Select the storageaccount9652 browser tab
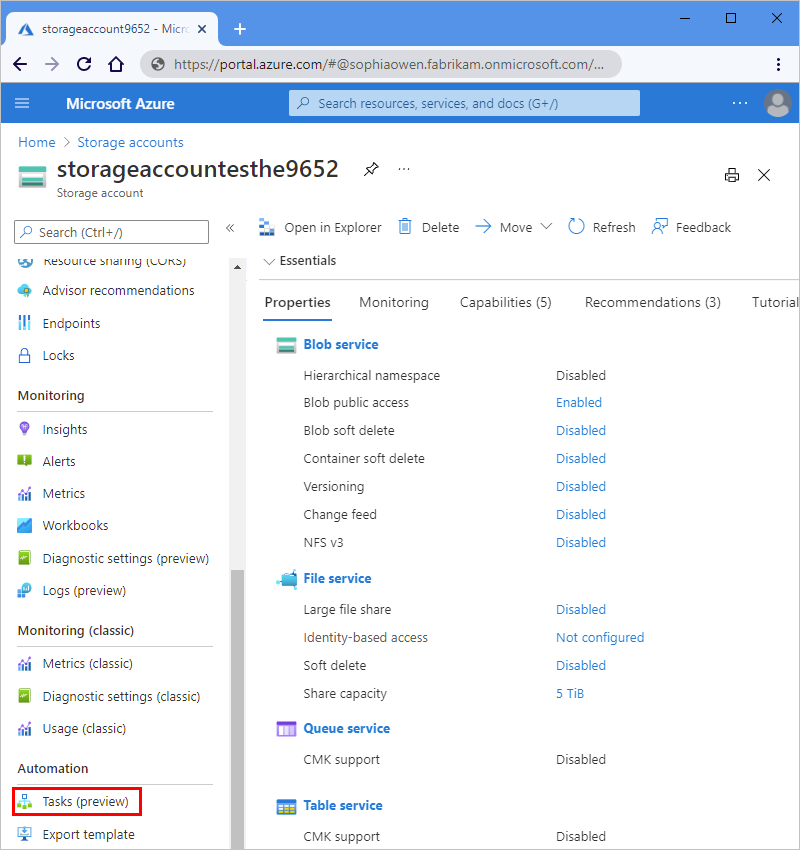The image size is (800, 850). tap(112, 29)
